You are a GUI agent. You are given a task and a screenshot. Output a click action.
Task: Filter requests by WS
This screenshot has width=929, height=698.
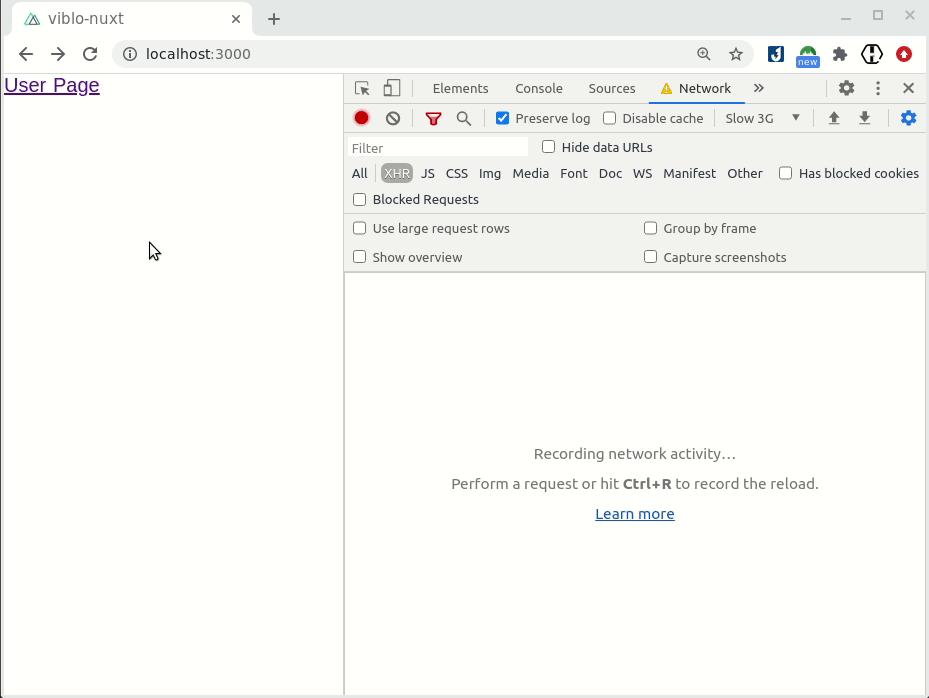tap(642, 174)
